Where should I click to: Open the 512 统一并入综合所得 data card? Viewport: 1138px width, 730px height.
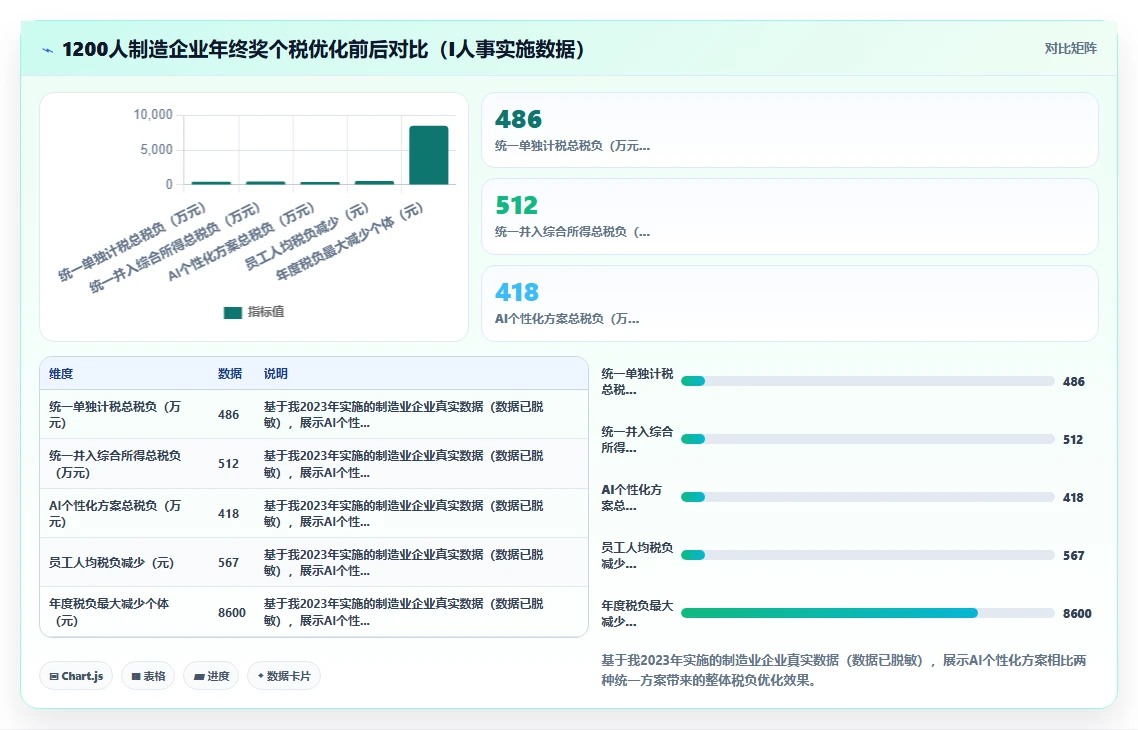[790, 216]
